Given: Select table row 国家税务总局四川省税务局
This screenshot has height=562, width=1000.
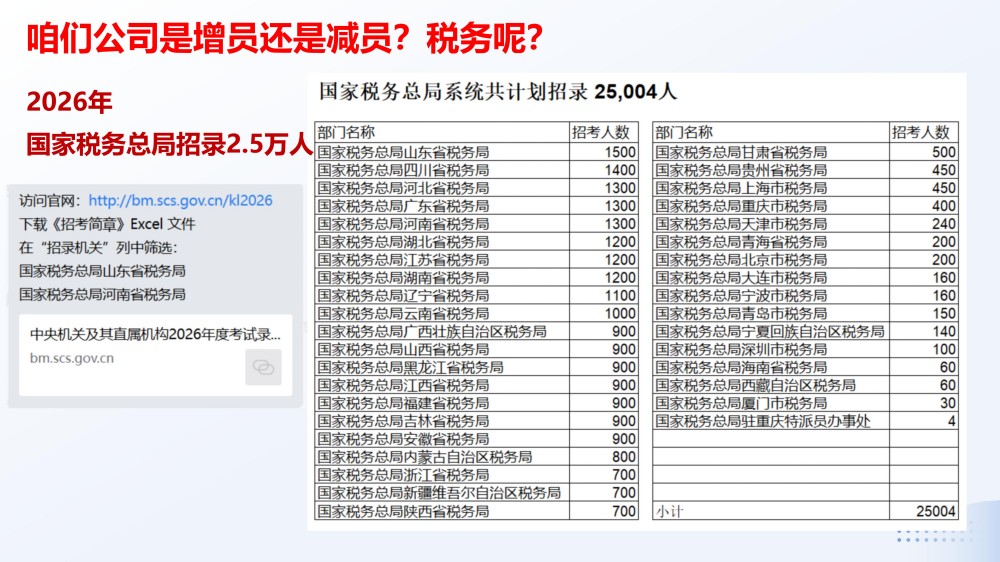Looking at the screenshot, I should (476, 170).
